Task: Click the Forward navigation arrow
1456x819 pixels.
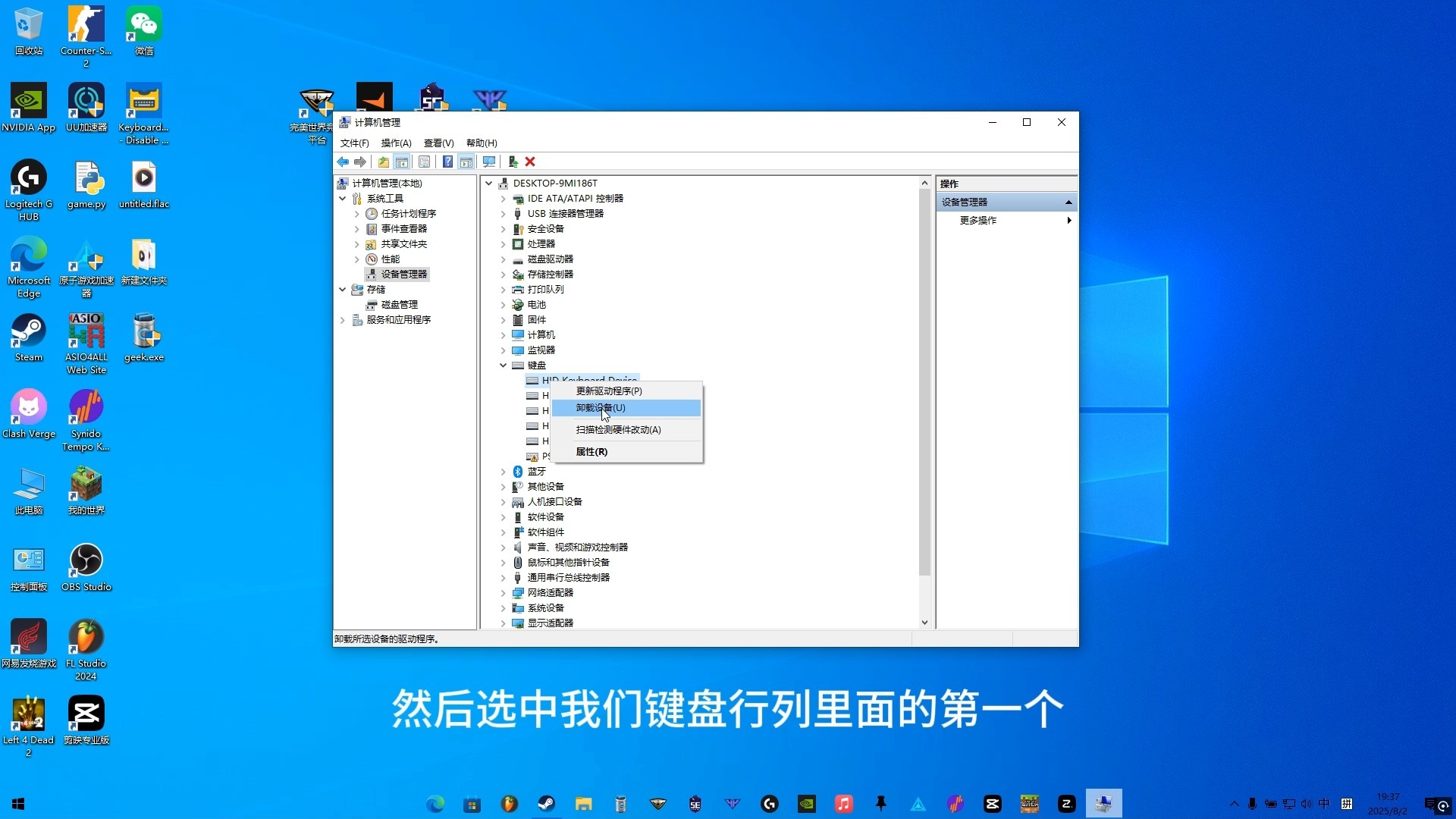Action: [361, 162]
